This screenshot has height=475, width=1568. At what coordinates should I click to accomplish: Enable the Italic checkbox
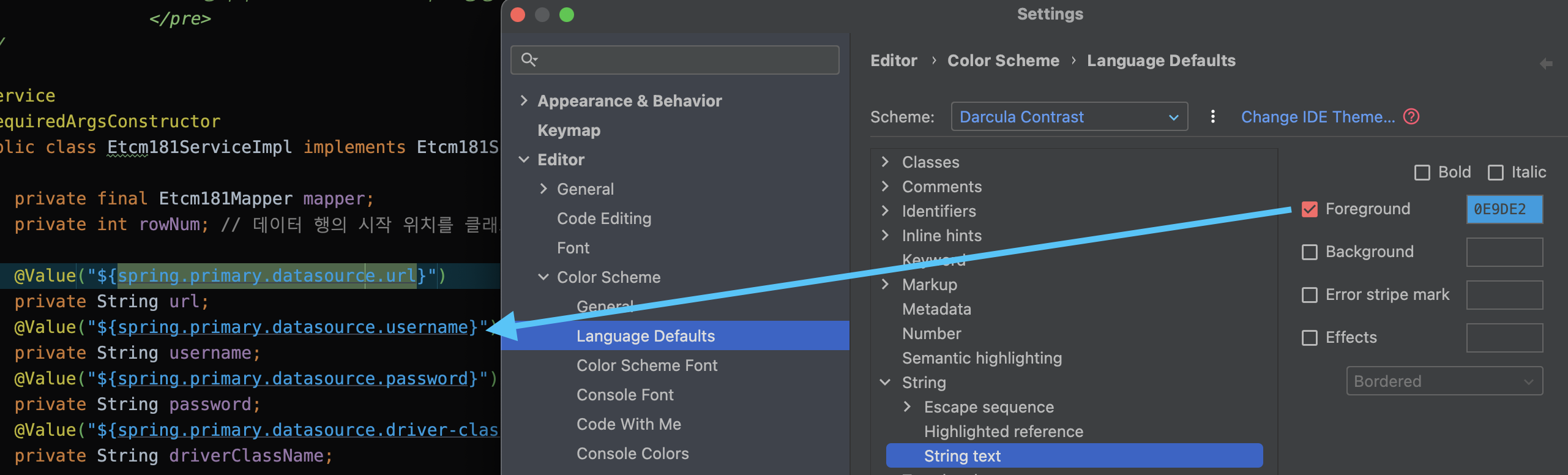[x=1496, y=173]
